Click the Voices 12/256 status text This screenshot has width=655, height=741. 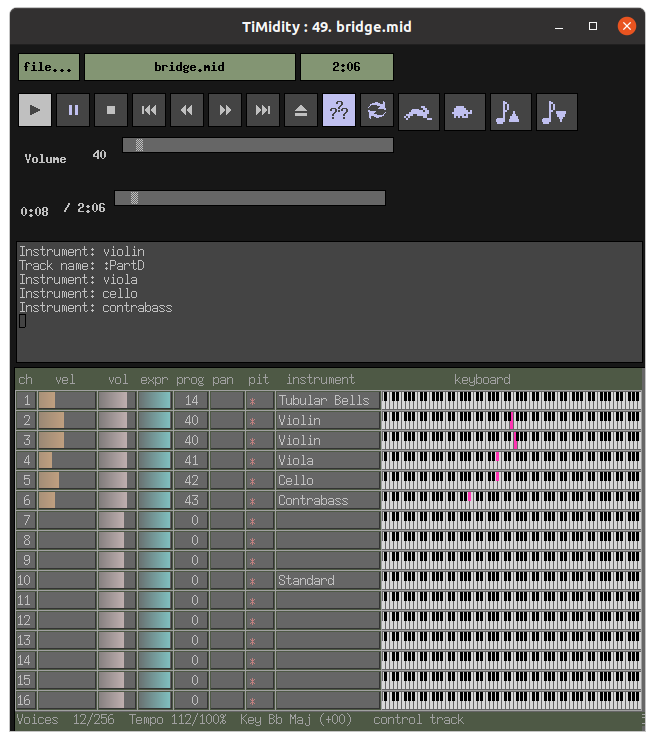(x=65, y=720)
